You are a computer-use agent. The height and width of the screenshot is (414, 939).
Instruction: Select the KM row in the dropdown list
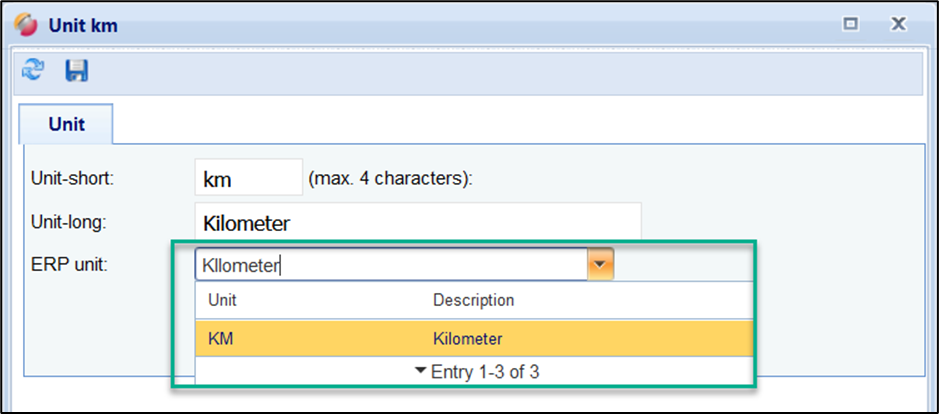221,339
